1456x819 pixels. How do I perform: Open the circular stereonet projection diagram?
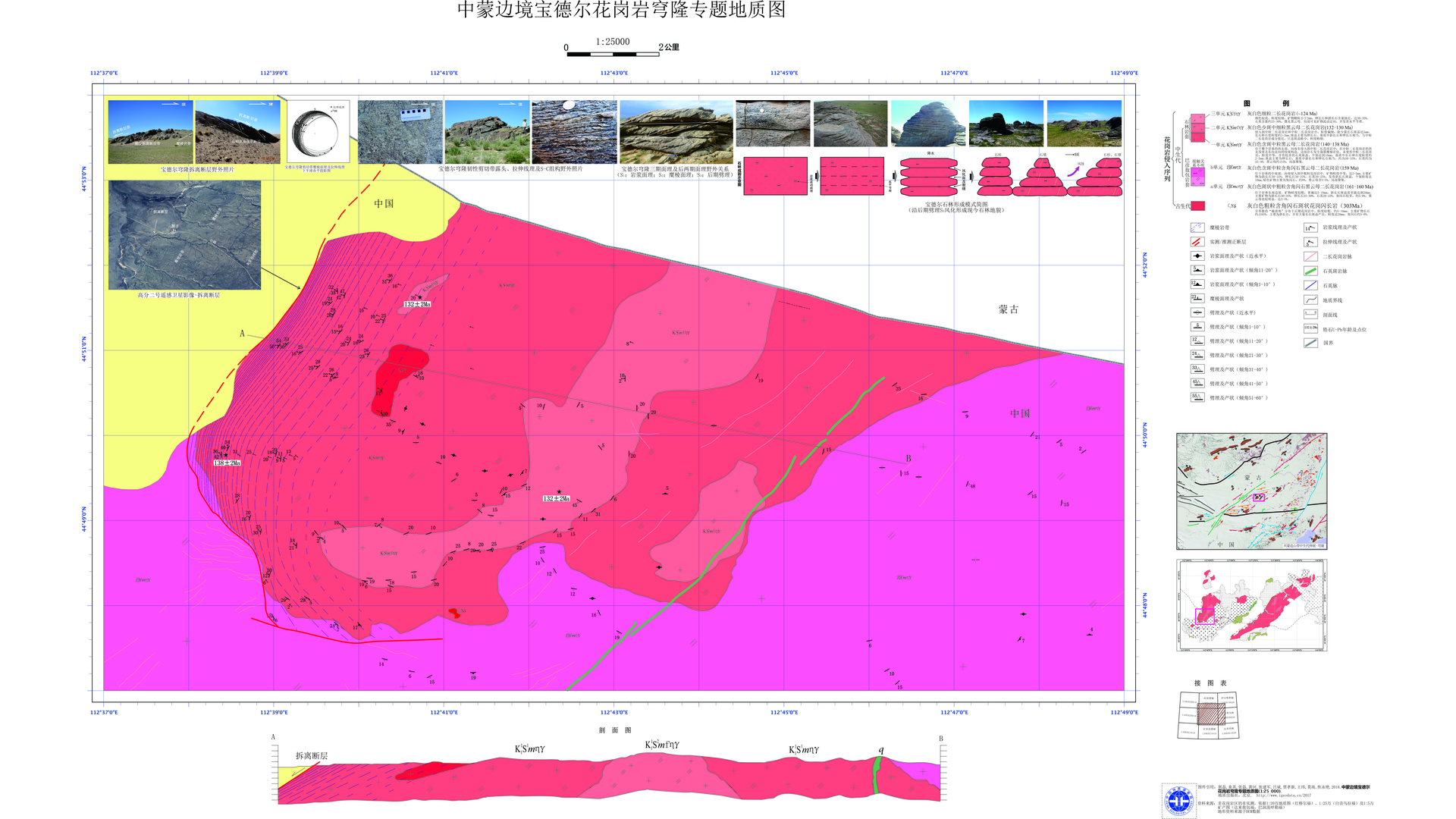tap(316, 133)
